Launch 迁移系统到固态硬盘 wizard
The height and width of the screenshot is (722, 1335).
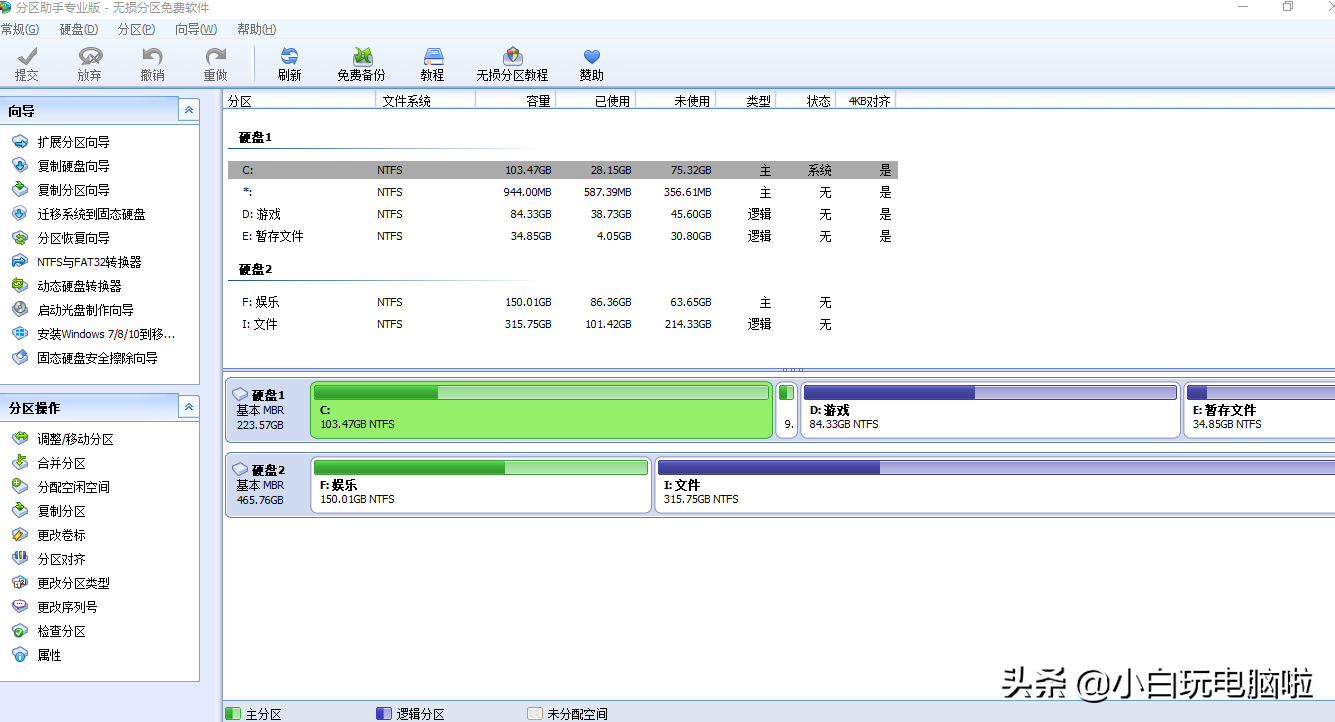point(91,214)
